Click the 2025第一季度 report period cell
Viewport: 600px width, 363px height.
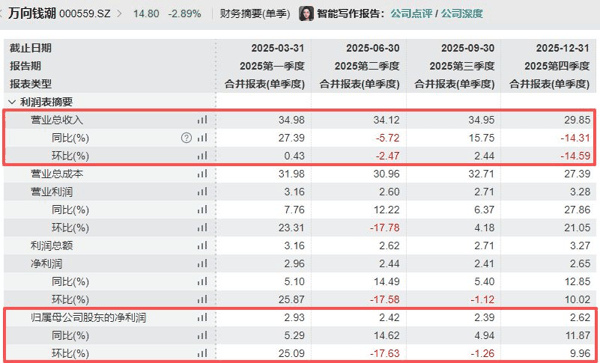click(x=272, y=66)
